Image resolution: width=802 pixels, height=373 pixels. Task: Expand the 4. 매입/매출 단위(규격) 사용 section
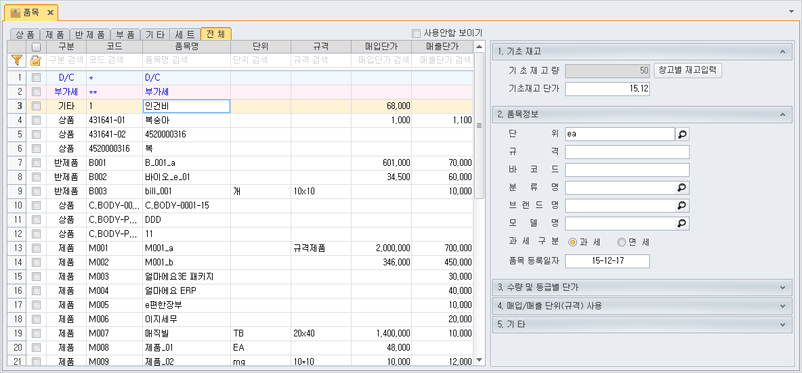(782, 306)
